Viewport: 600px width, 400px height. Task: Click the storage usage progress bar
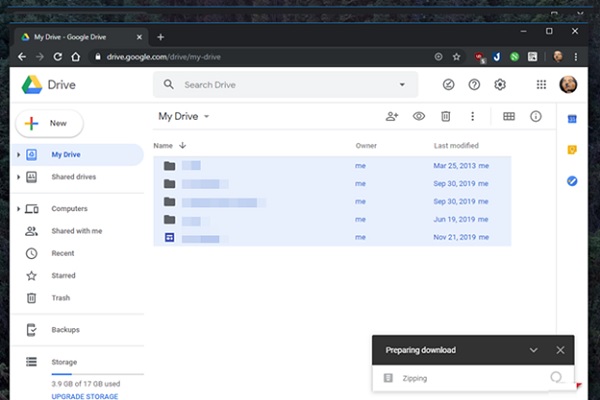pos(98,374)
